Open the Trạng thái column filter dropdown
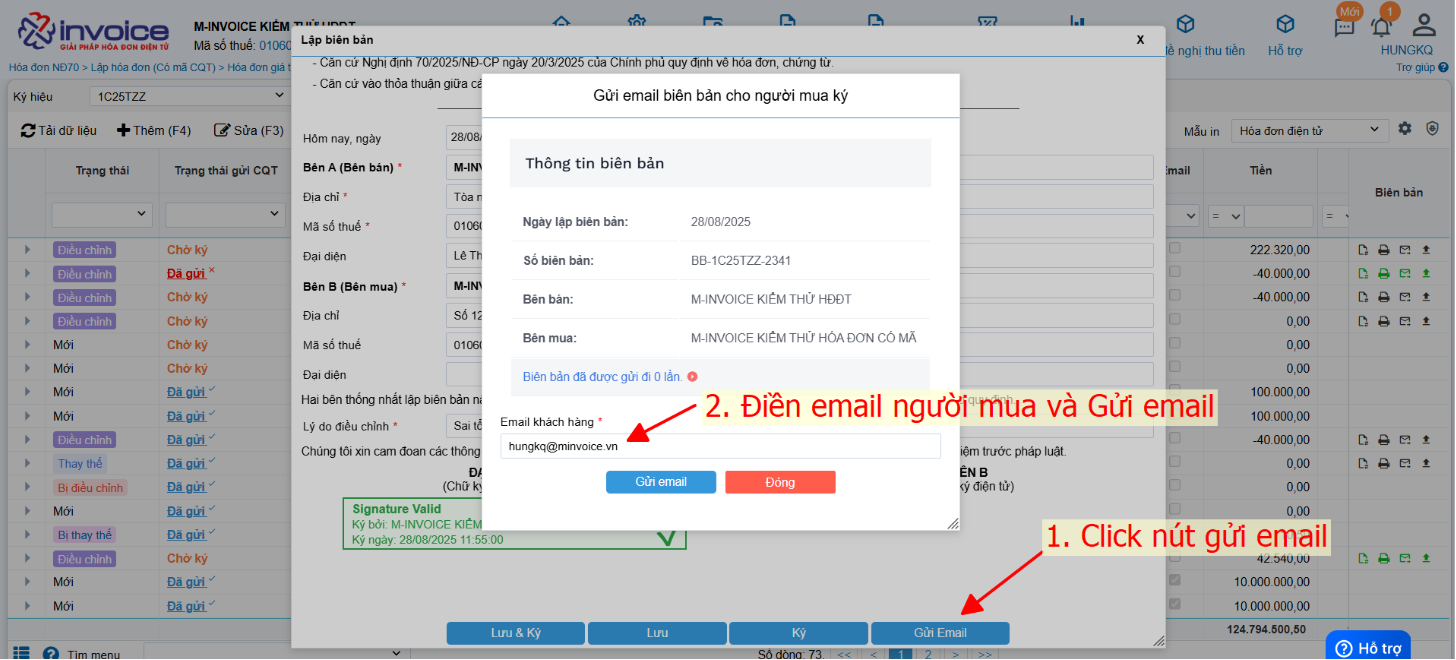 click(101, 215)
